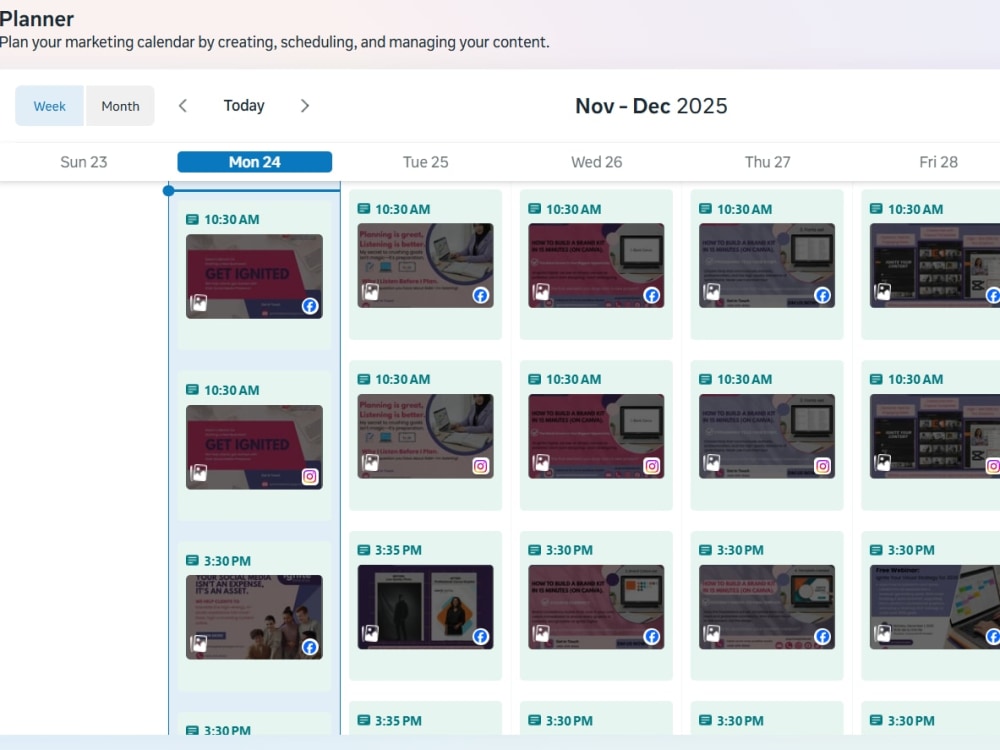Click photo icon on Monday's Instagram GET IGNITED thumbnail
This screenshot has height=750, width=1000.
[199, 473]
